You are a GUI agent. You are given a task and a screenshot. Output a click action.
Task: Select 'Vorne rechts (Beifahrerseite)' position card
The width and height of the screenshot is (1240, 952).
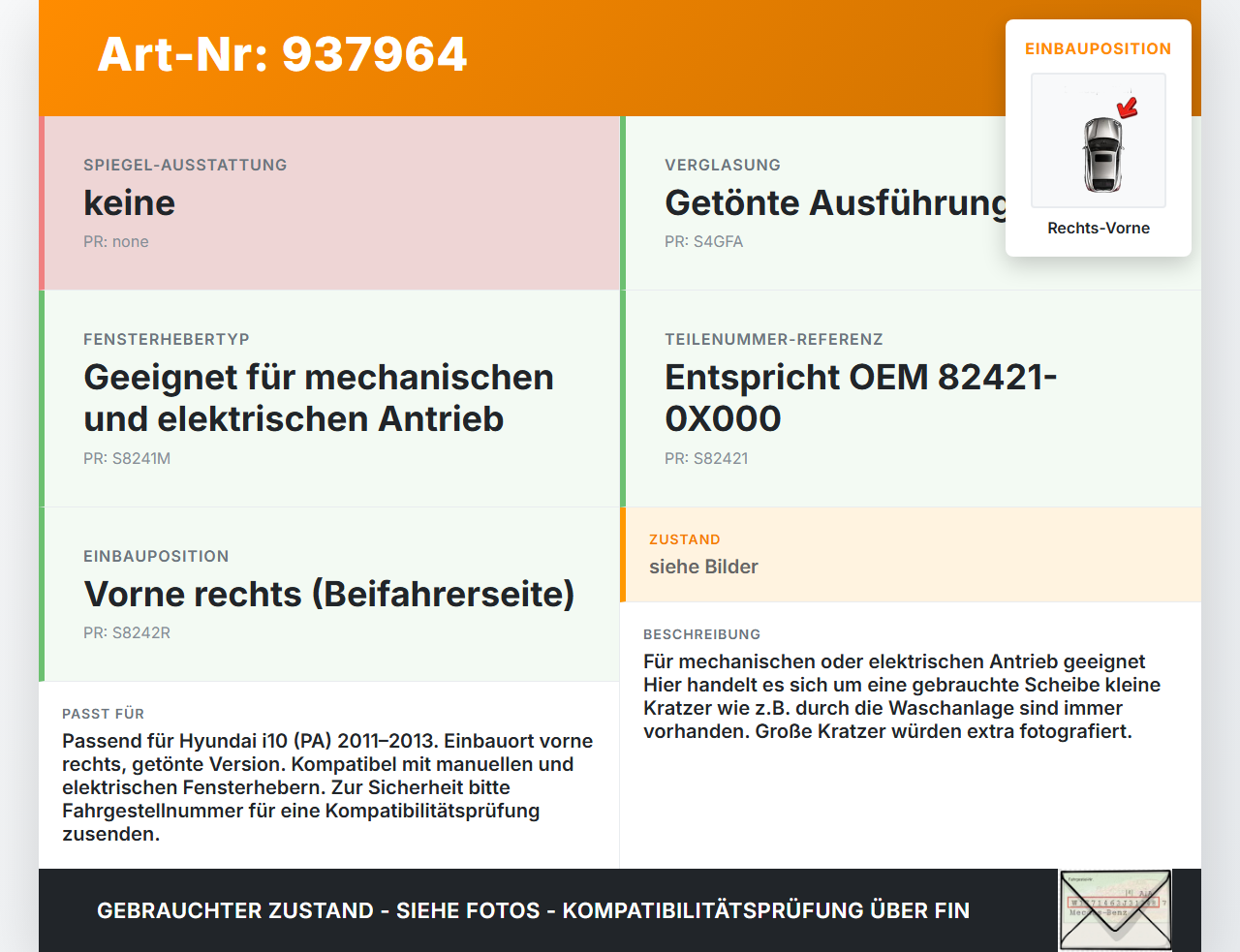point(329,595)
